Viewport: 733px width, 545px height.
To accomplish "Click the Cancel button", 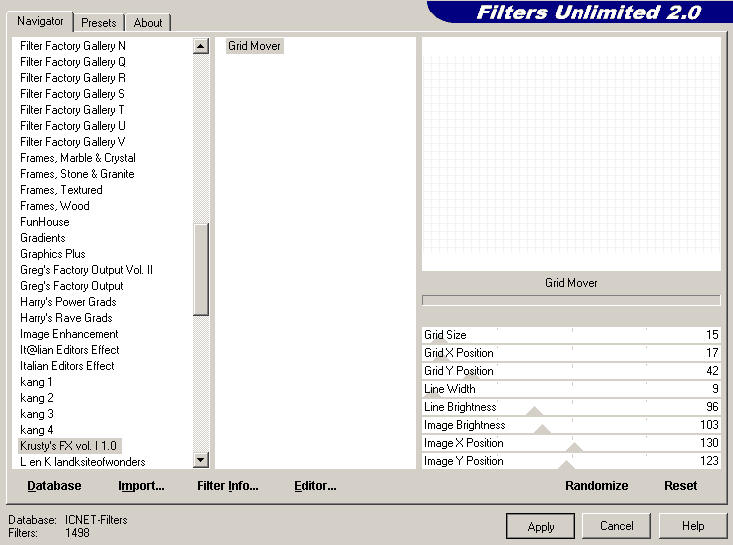I will 616,525.
